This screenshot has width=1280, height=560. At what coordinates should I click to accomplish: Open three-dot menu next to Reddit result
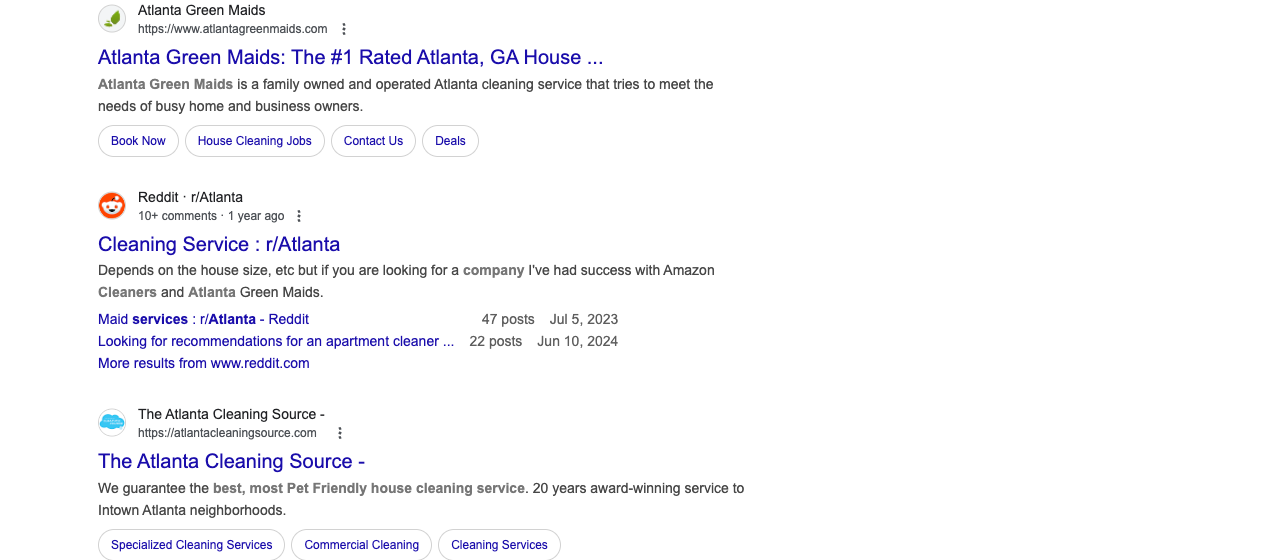pos(298,216)
